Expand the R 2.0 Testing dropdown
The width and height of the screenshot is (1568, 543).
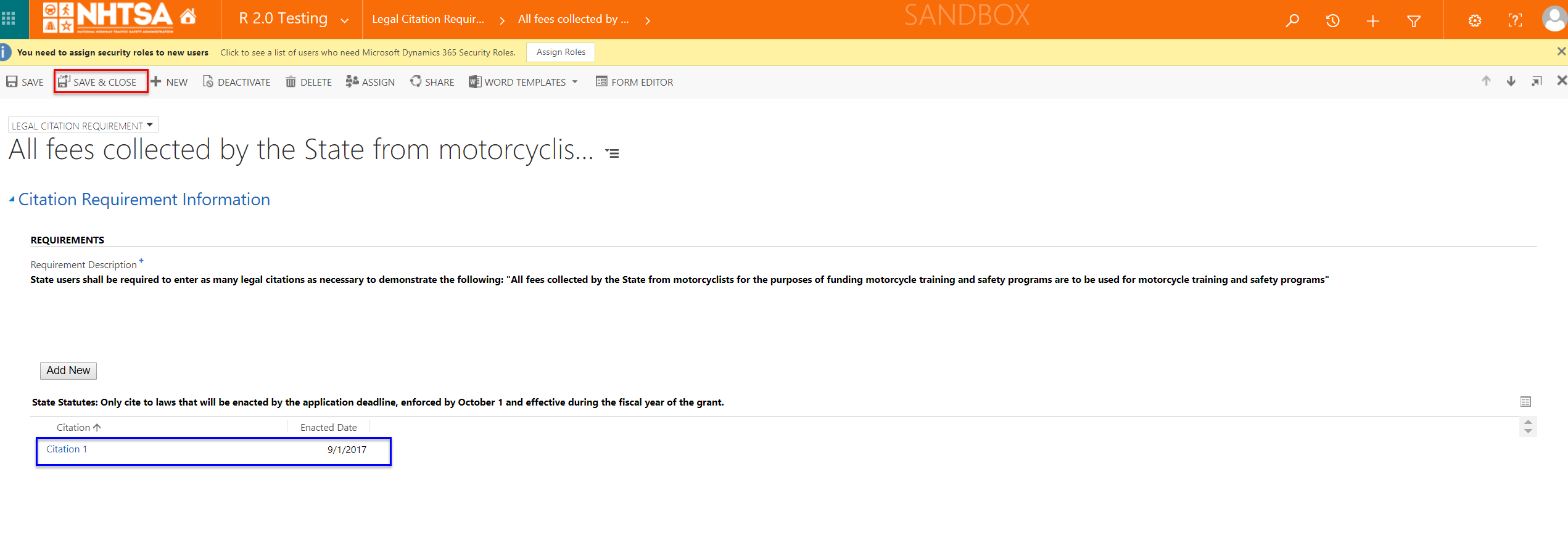click(344, 20)
